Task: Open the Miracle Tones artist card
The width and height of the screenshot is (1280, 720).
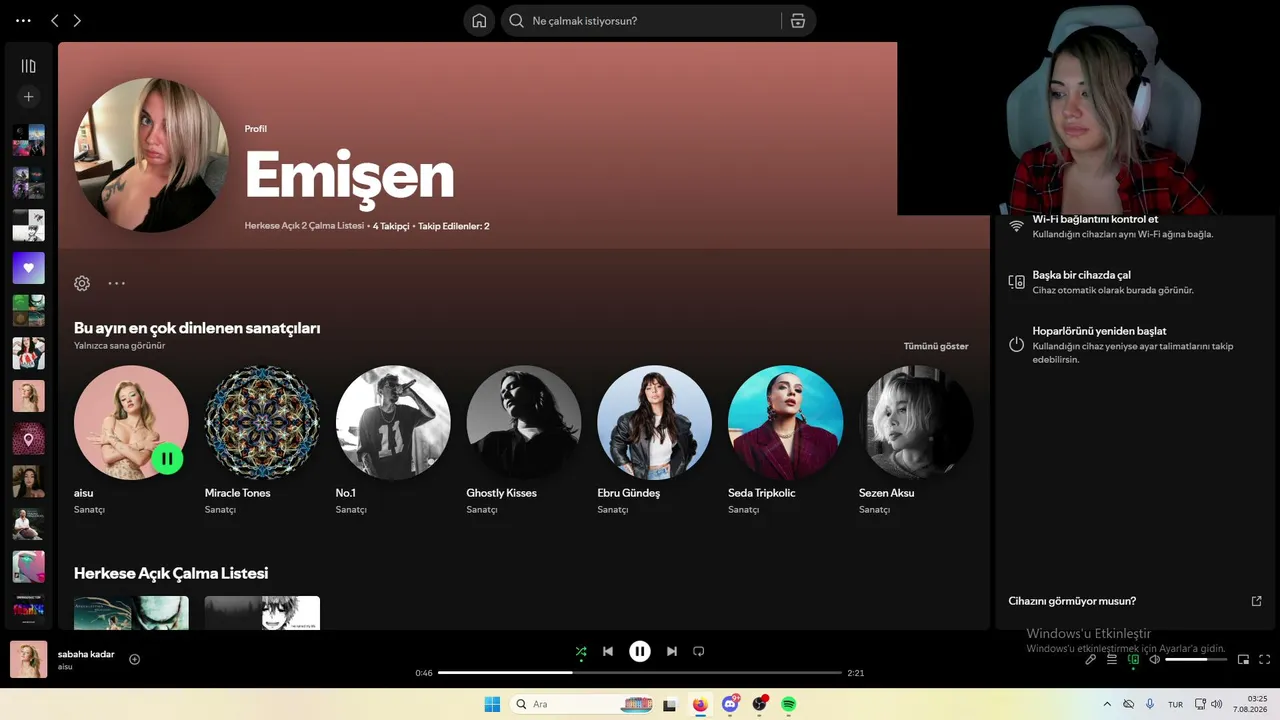Action: (x=262, y=441)
